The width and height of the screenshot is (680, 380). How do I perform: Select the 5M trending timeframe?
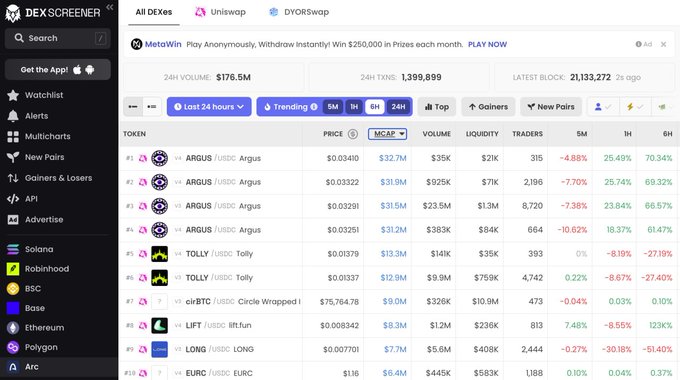pos(333,107)
